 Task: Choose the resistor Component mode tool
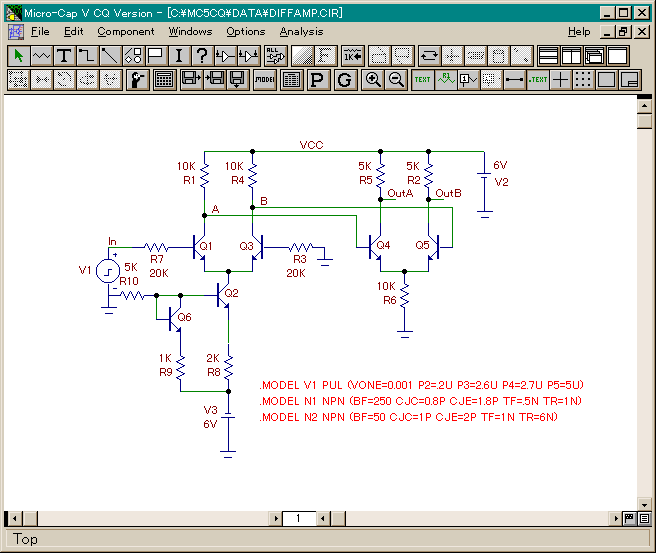point(41,55)
